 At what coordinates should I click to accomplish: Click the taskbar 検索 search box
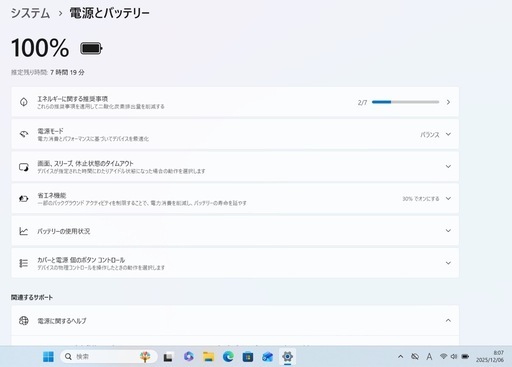108,357
